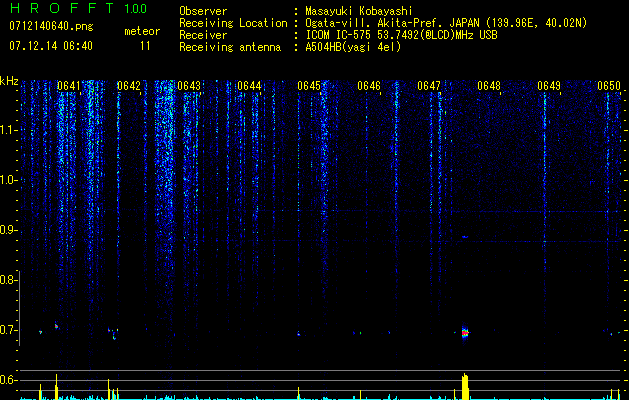Click the 0643 time marker
This screenshot has width=629, height=400.
coord(189,86)
